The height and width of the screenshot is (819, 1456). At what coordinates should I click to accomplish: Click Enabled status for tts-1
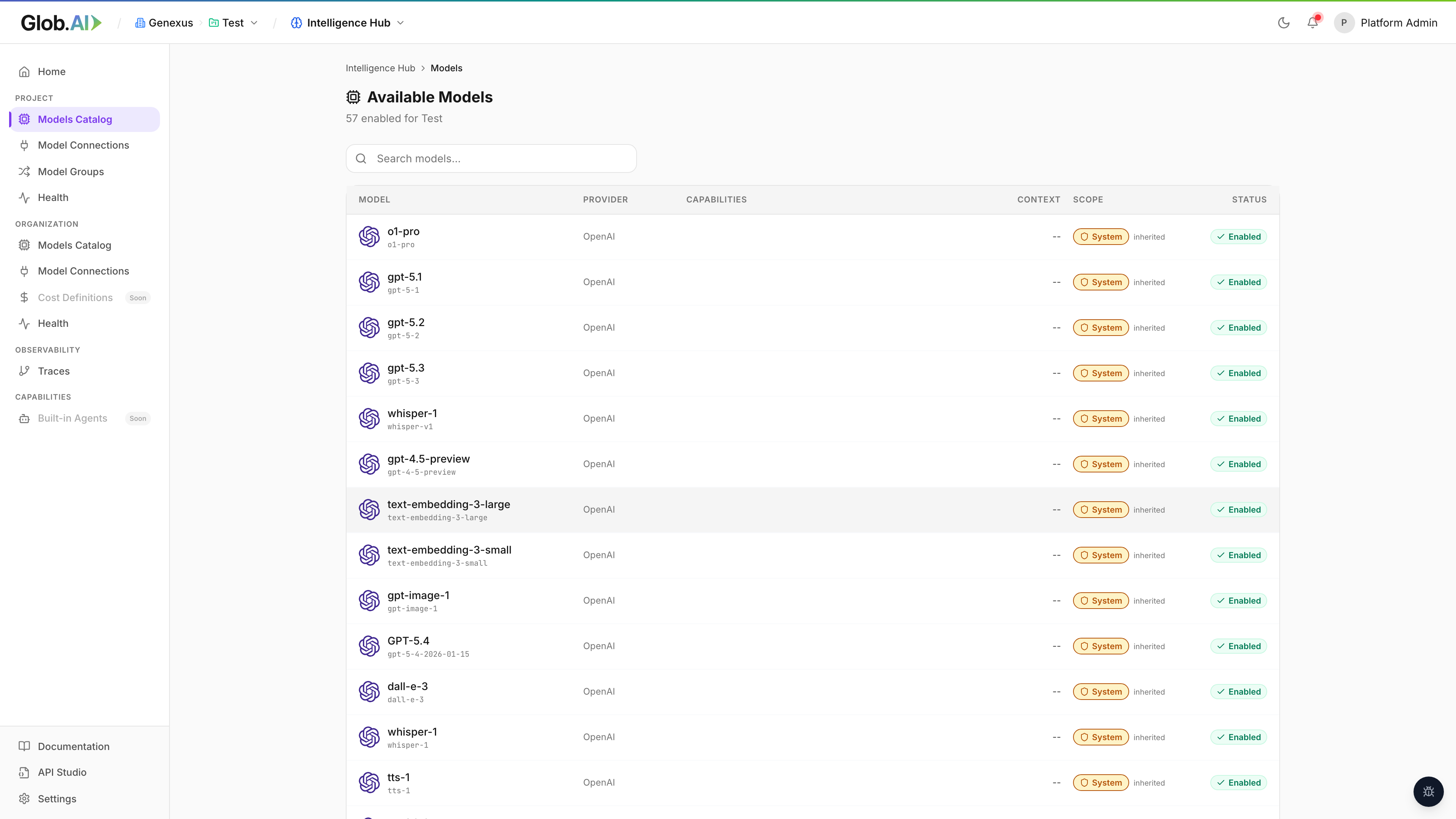click(1238, 783)
